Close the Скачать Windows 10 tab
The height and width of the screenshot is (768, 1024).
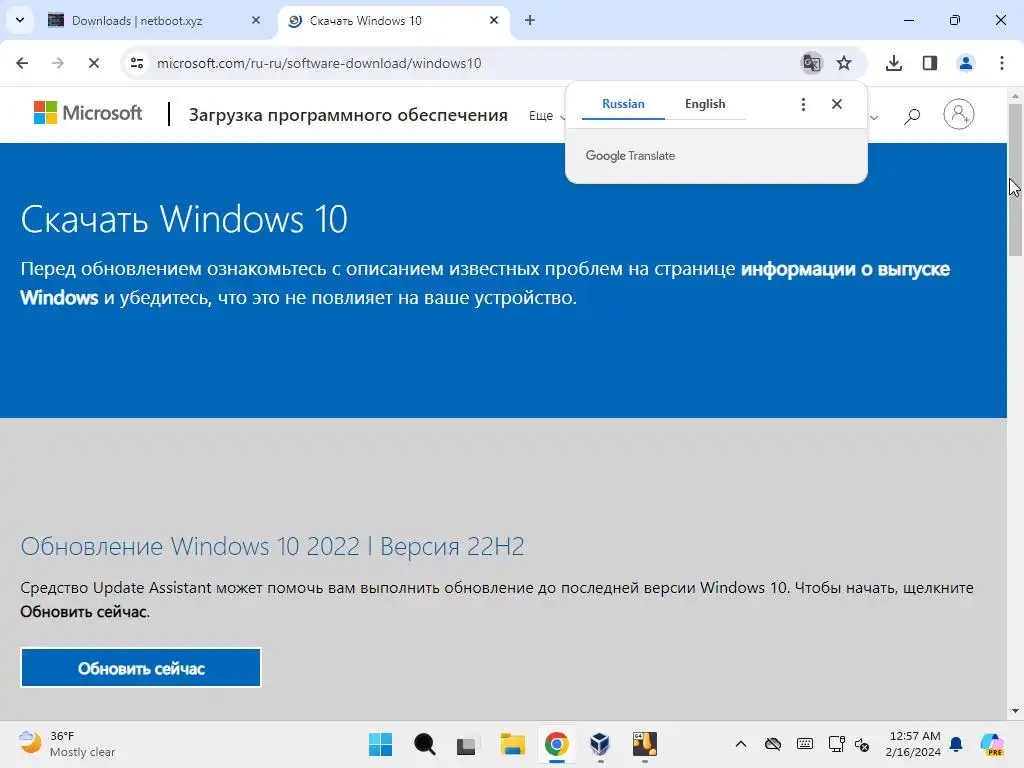494,20
